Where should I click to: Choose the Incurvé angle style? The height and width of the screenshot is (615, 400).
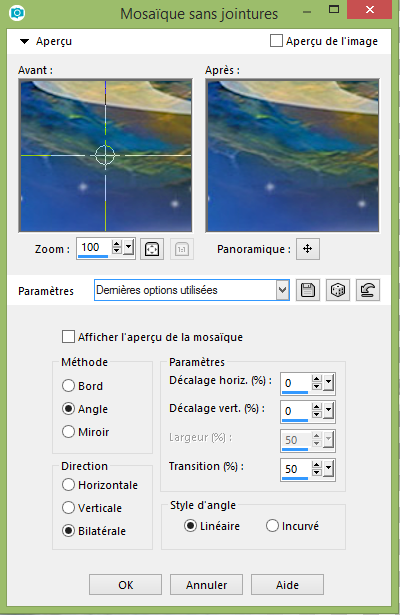272,526
